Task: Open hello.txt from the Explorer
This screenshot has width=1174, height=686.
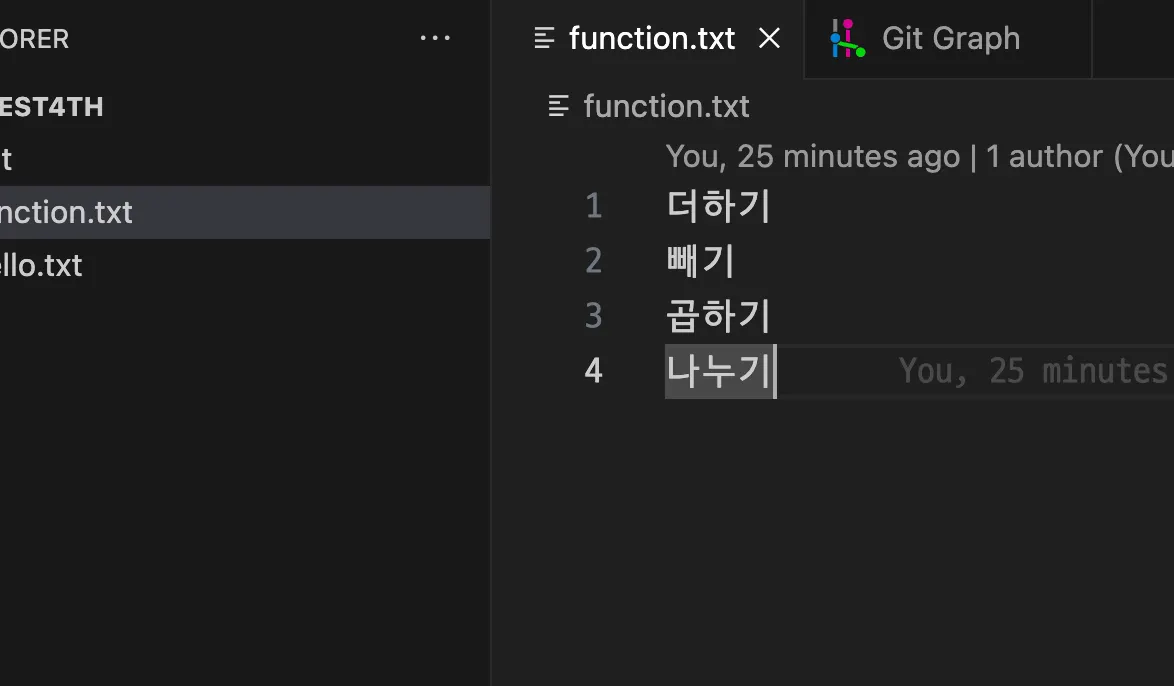Action: click(42, 266)
